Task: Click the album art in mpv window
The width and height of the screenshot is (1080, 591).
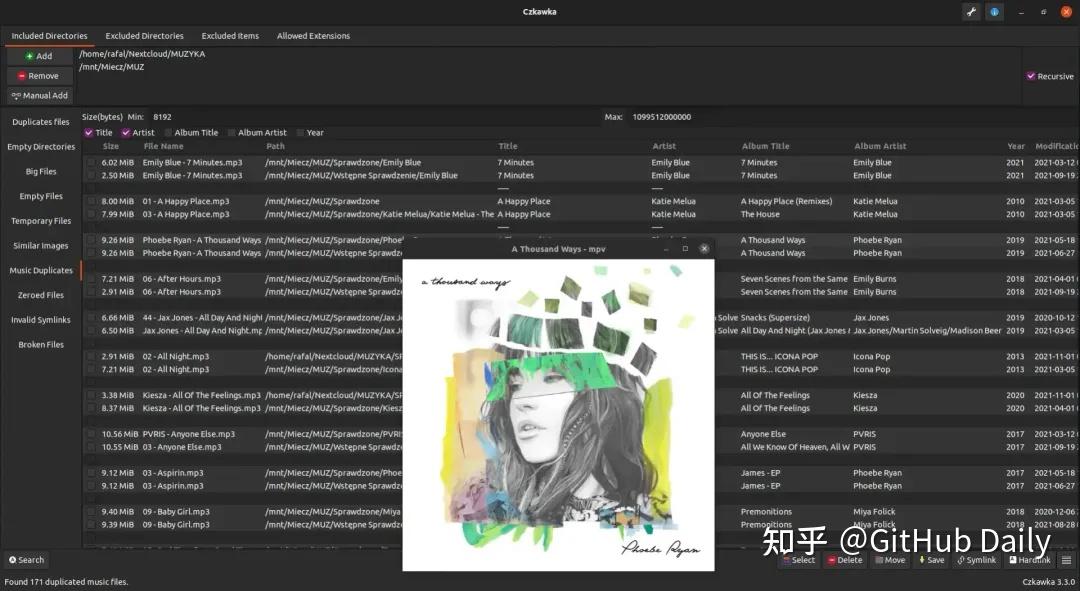Action: click(559, 415)
